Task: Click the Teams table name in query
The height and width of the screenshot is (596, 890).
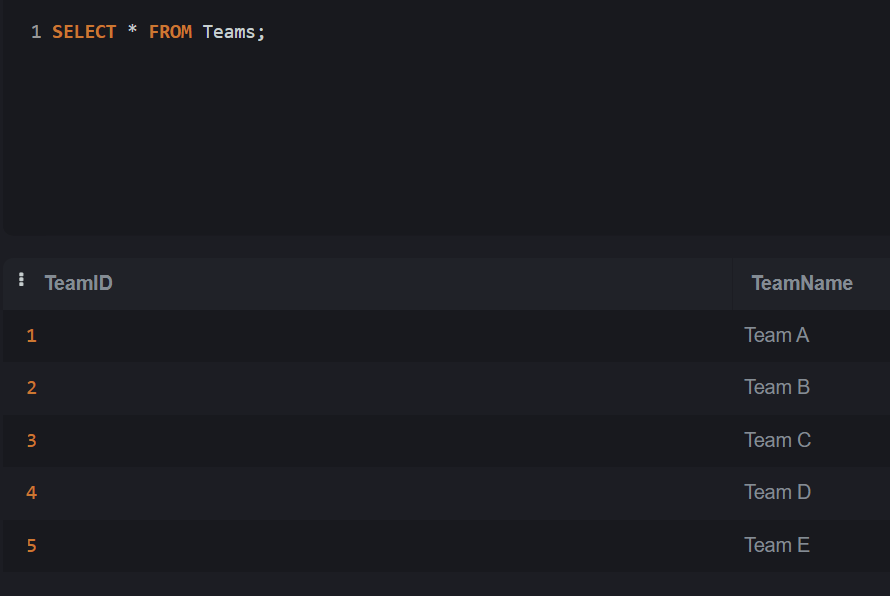Action: pyautogui.click(x=229, y=32)
